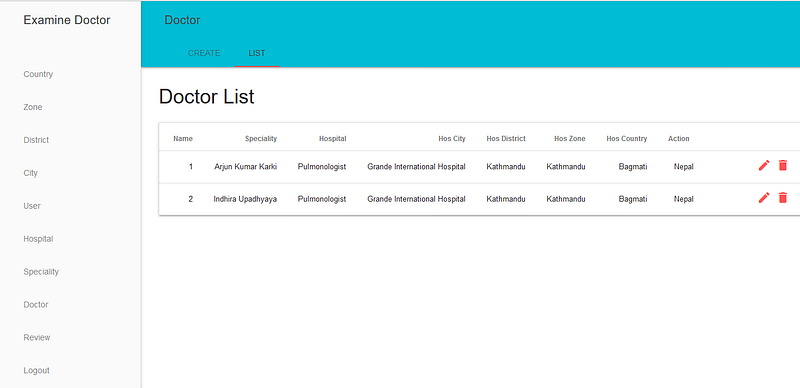Viewport: 800px width, 388px height.
Task: Click the Doctor title in the top bar
Action: tap(182, 20)
